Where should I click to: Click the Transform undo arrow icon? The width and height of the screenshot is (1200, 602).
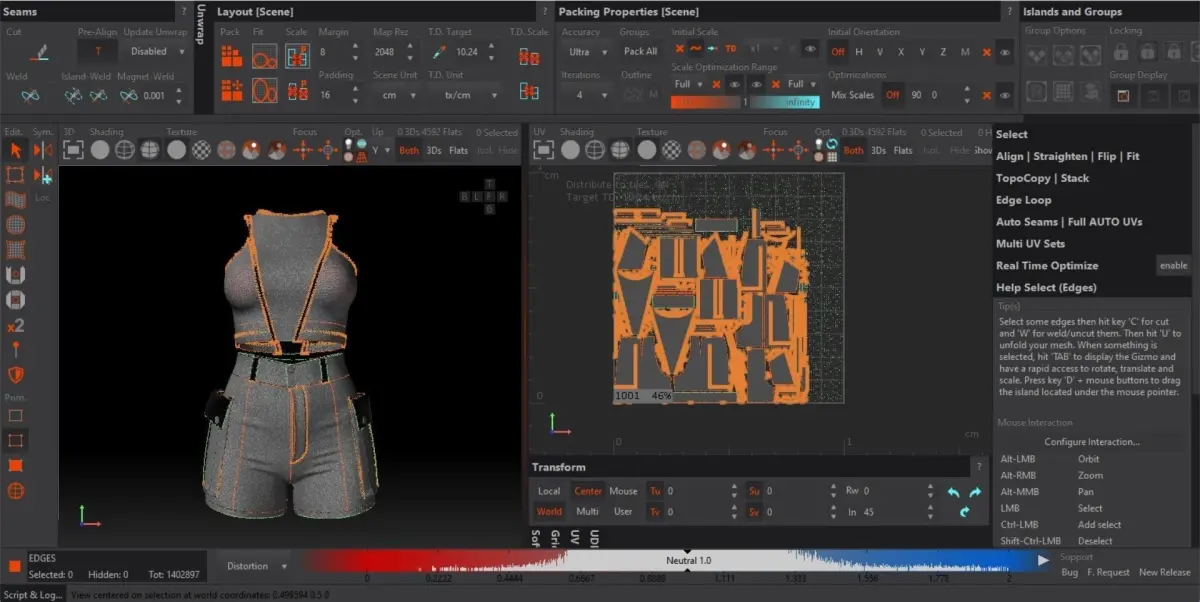click(953, 492)
